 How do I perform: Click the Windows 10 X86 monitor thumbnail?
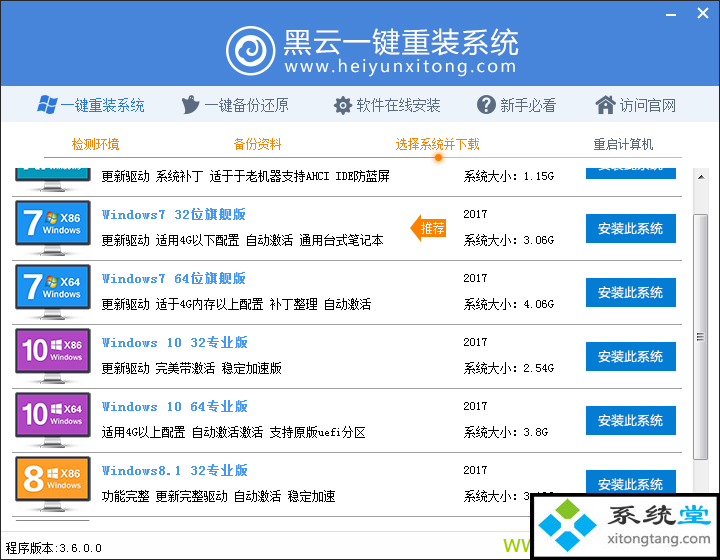point(53,356)
